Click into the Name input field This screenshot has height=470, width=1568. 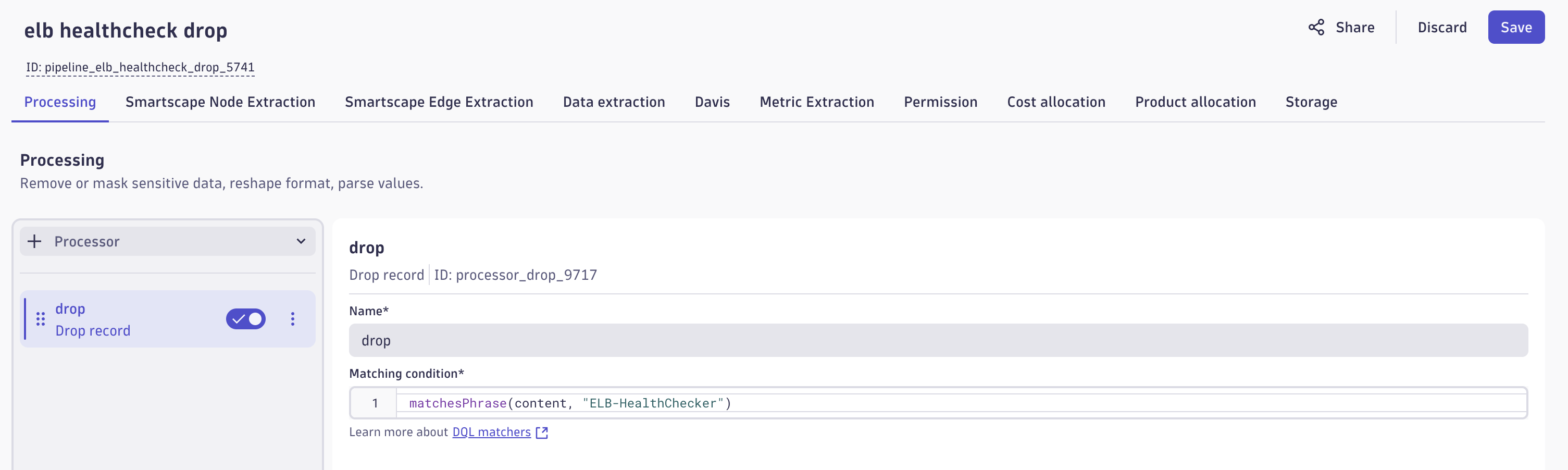tap(938, 340)
